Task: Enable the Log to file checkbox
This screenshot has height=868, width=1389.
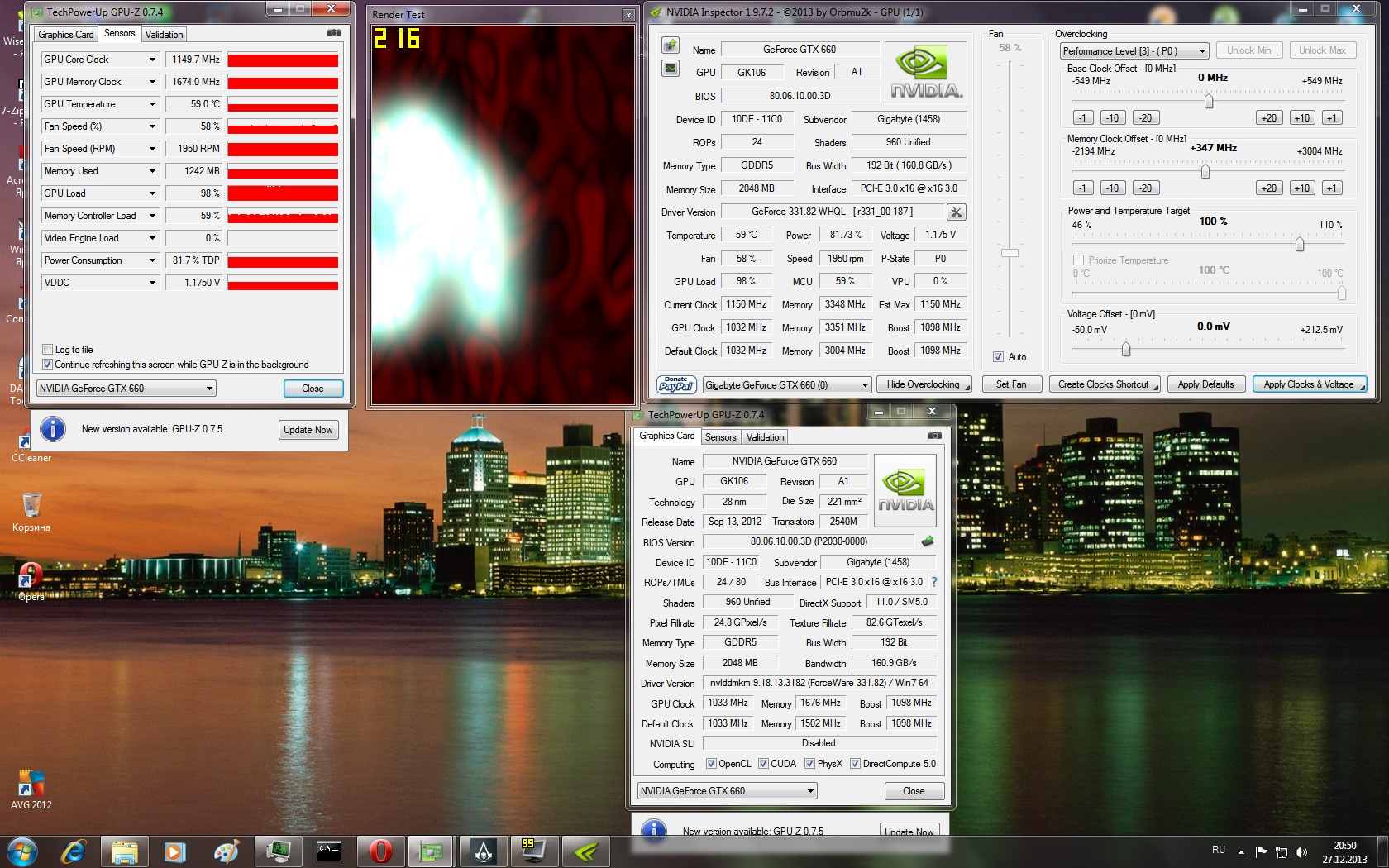Action: 48,350
